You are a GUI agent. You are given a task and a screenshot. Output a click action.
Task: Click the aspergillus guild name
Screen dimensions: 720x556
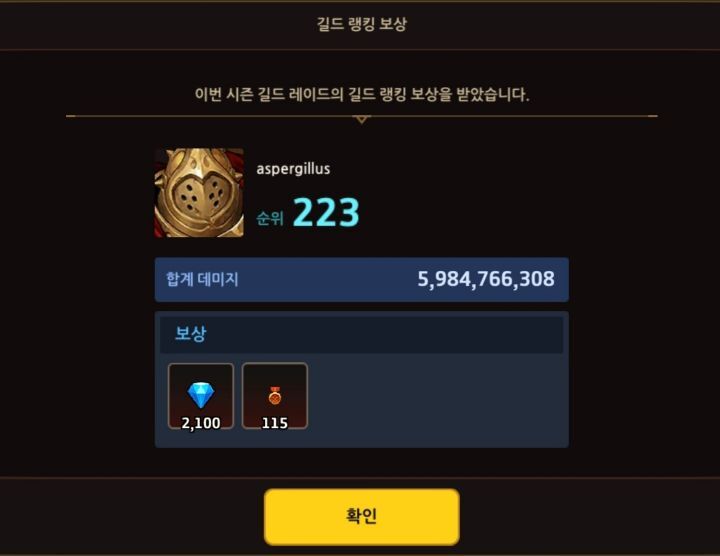point(293,169)
